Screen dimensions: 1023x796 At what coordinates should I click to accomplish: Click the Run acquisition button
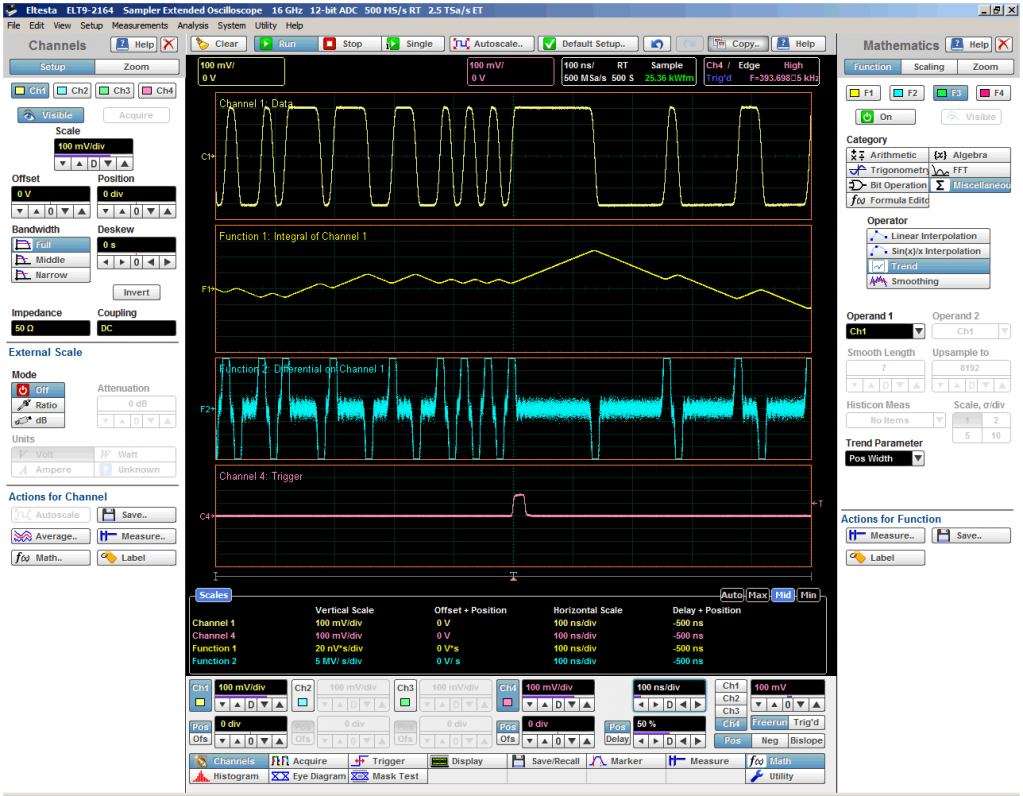click(279, 44)
